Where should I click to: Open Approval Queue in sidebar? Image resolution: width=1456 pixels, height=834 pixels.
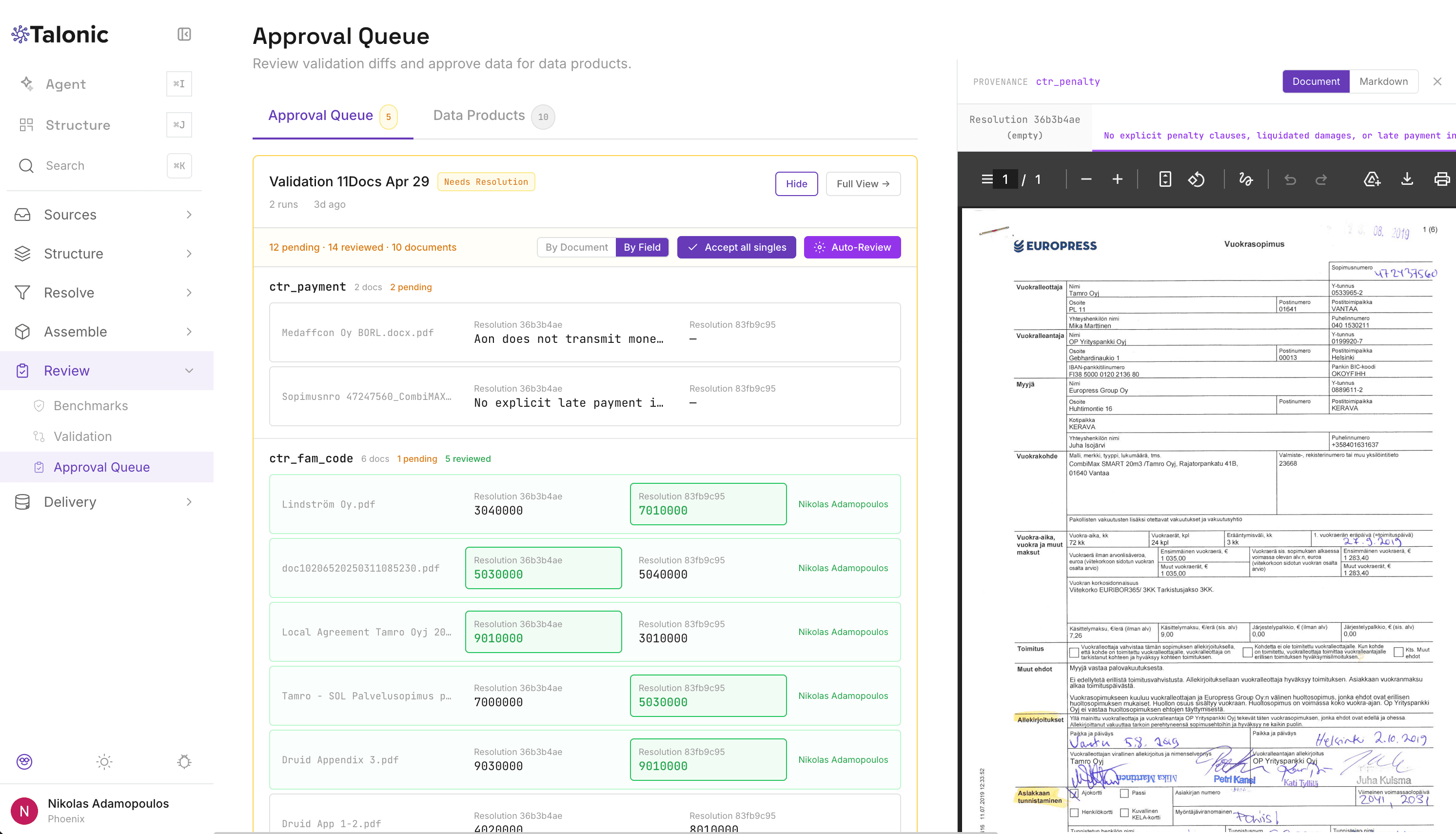tap(106, 467)
